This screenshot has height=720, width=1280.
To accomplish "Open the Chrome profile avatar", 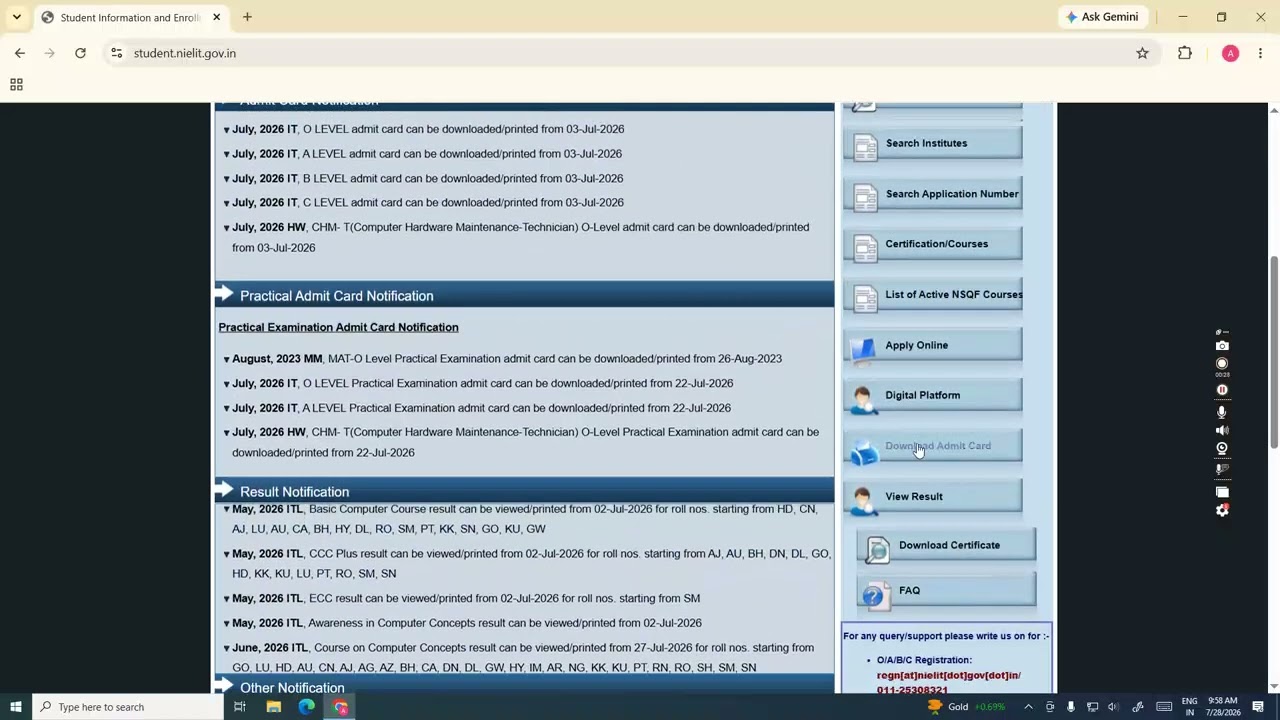I will (x=1230, y=53).
